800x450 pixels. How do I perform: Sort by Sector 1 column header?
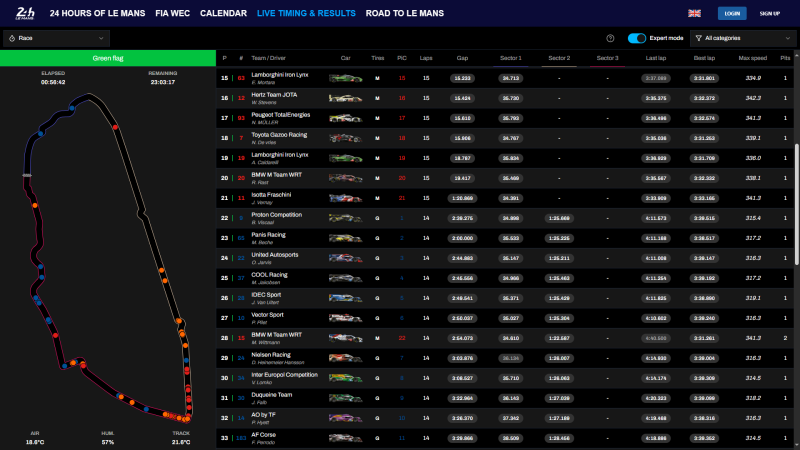coord(511,58)
